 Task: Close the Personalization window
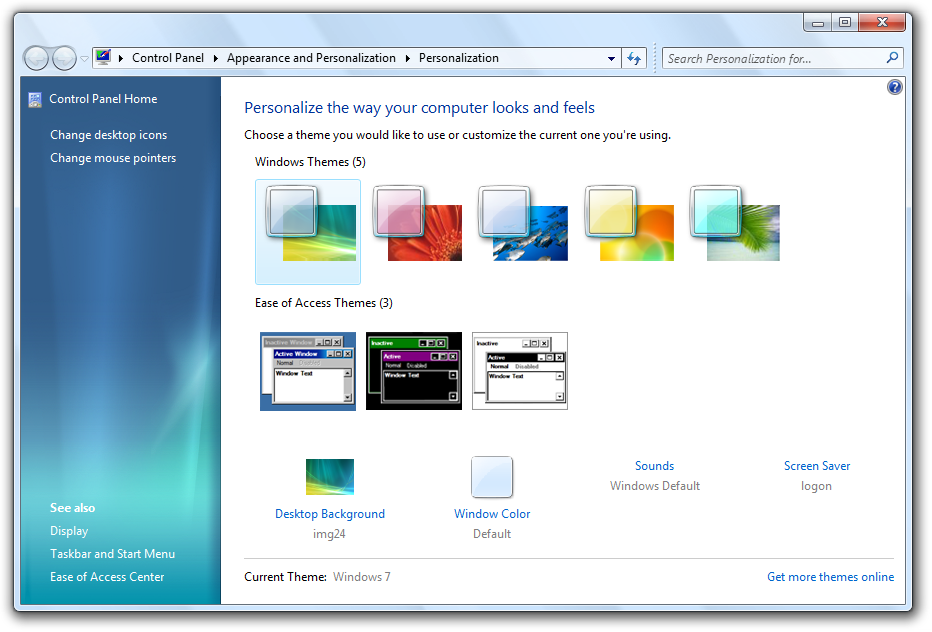pyautogui.click(x=882, y=23)
